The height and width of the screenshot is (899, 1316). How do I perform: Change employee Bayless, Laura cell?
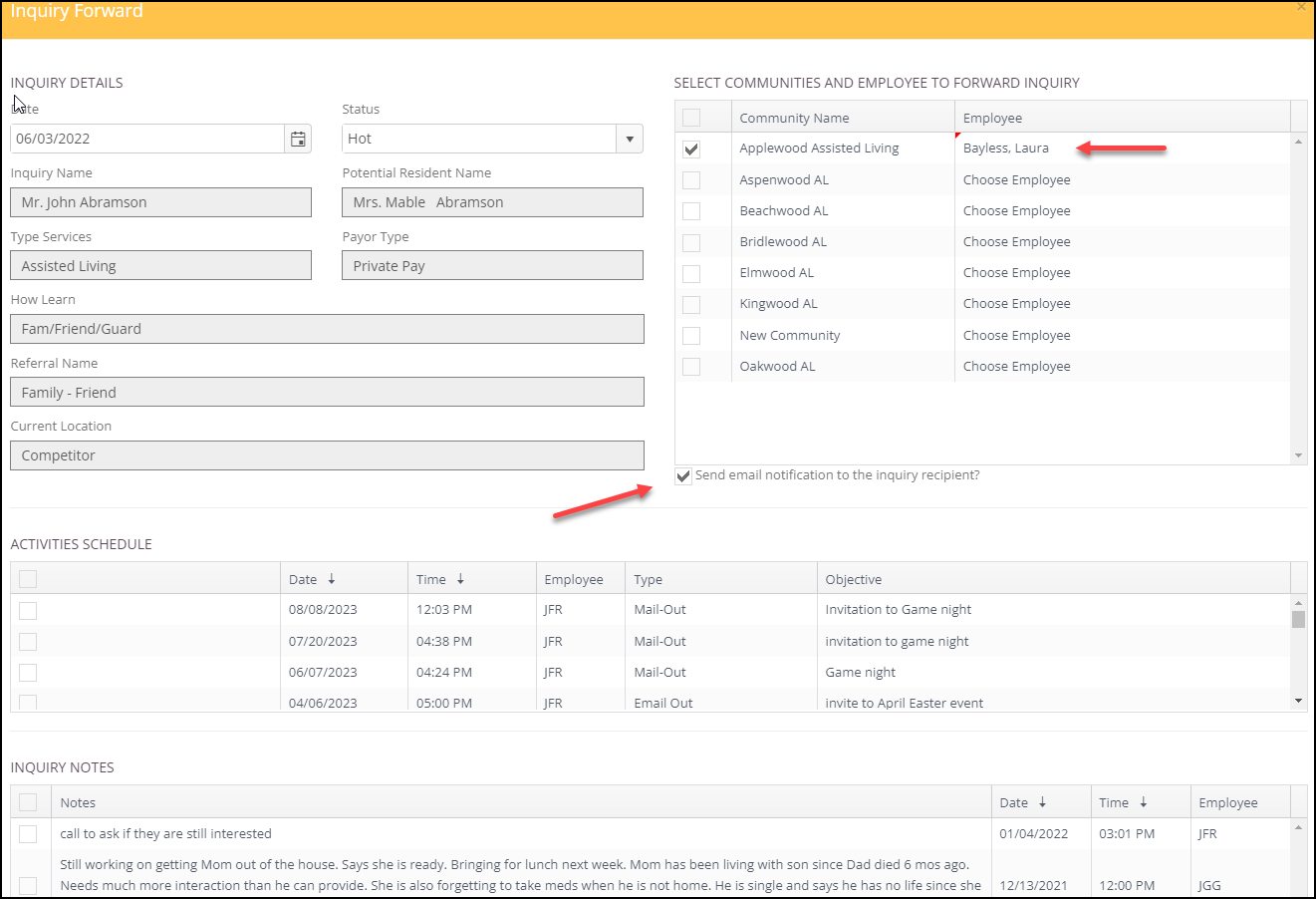click(1122, 148)
